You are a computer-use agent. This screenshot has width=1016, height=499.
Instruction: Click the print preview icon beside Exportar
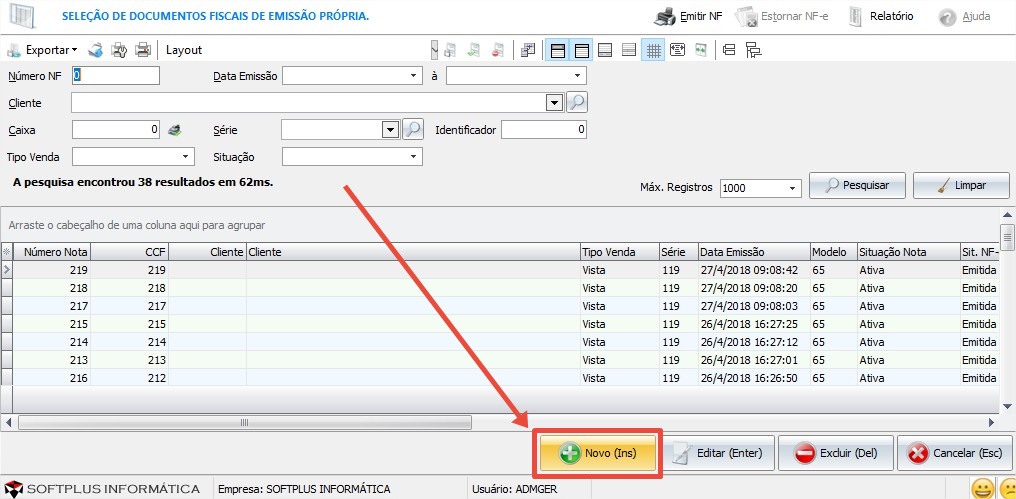(96, 50)
